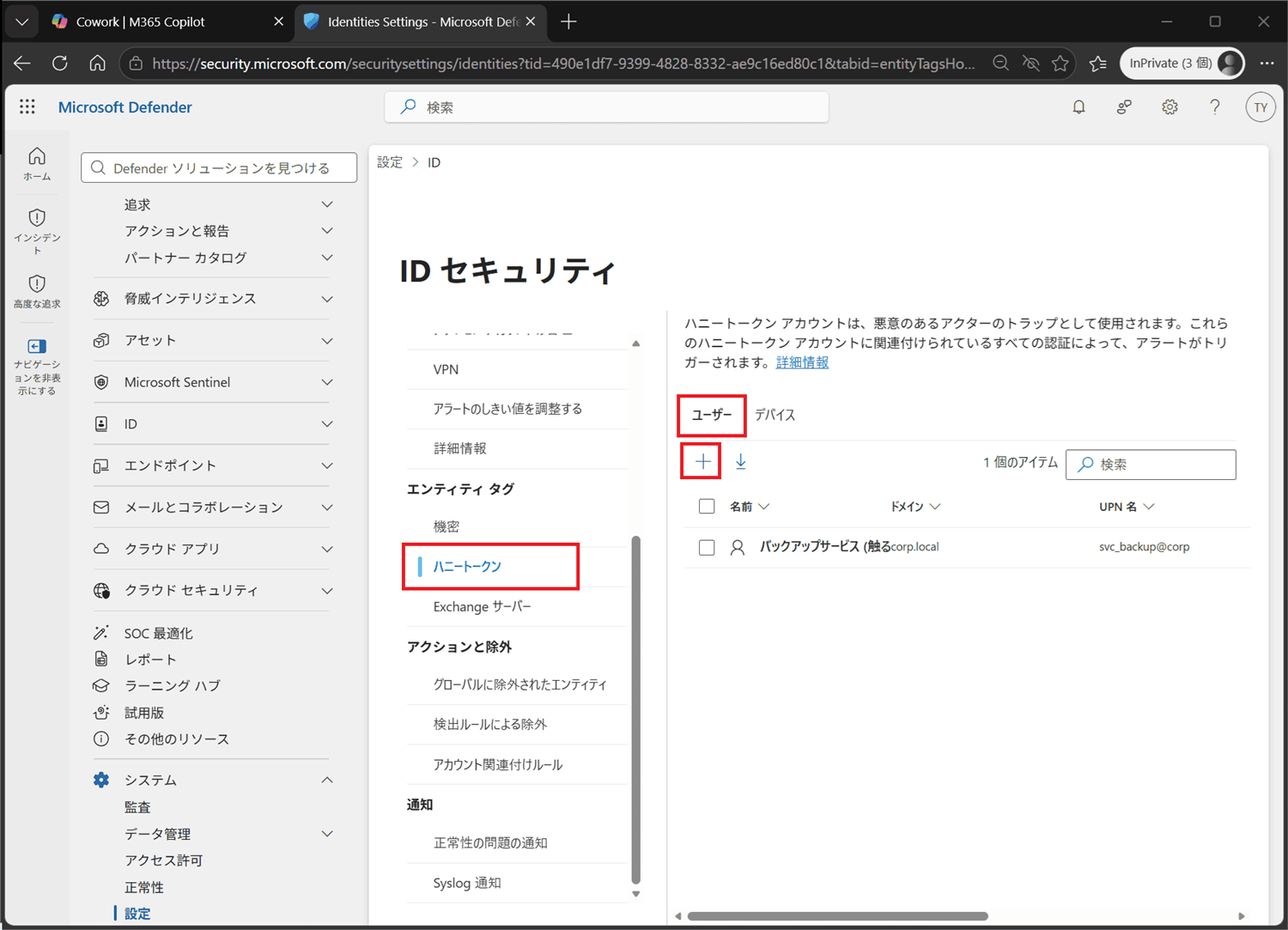Switch to the ユーザー tab
This screenshot has width=1288, height=930.
click(712, 415)
